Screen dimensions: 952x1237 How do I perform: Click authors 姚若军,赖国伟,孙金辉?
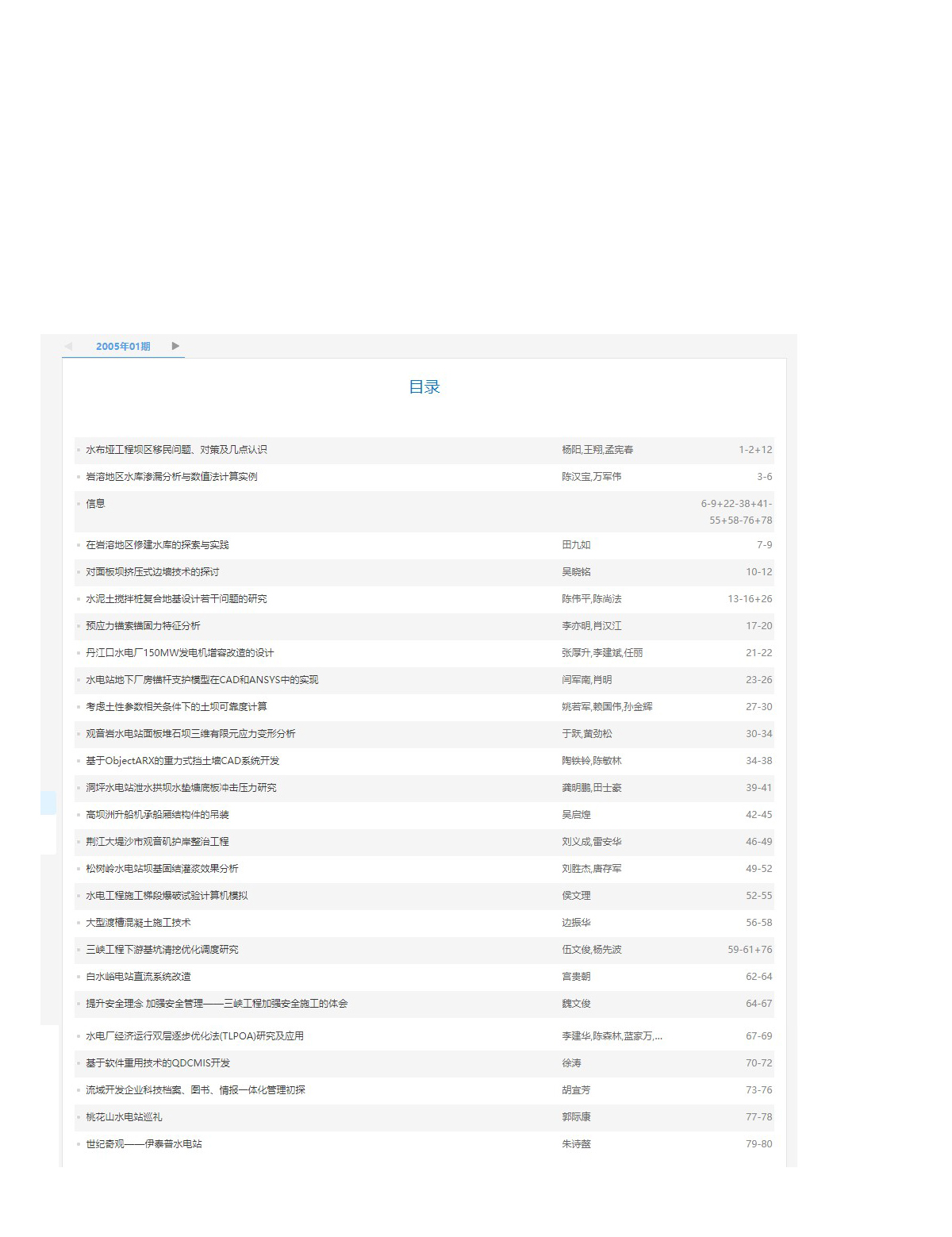click(x=607, y=707)
